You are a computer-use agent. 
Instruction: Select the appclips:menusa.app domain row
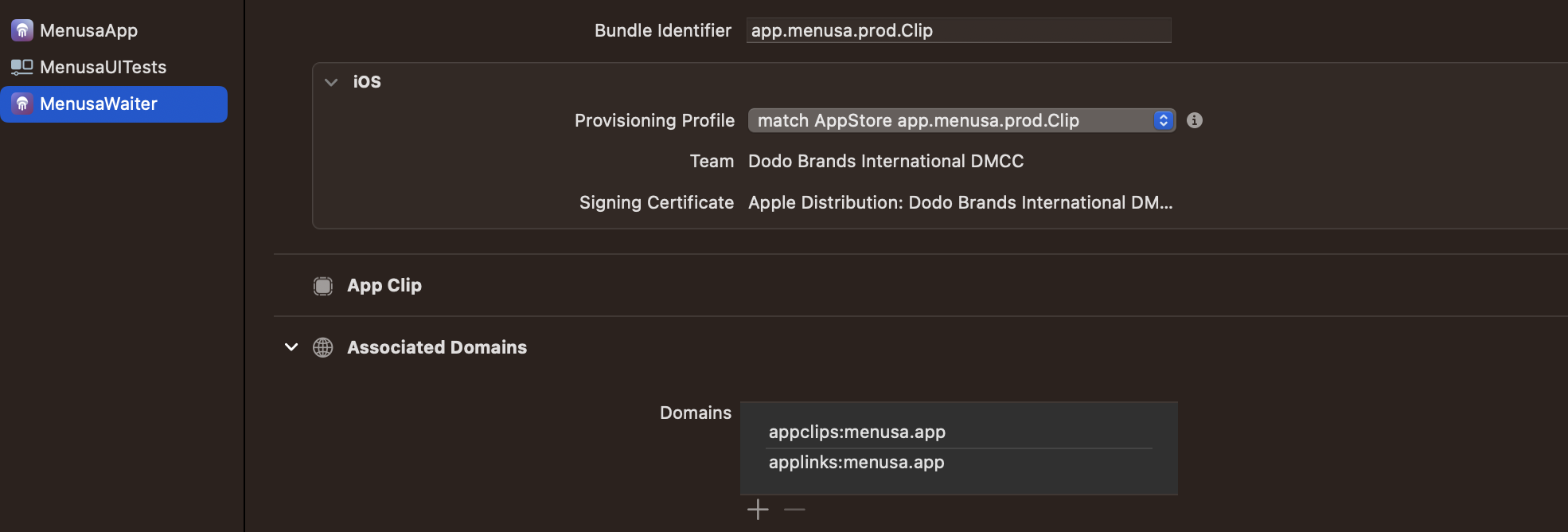tap(959, 432)
